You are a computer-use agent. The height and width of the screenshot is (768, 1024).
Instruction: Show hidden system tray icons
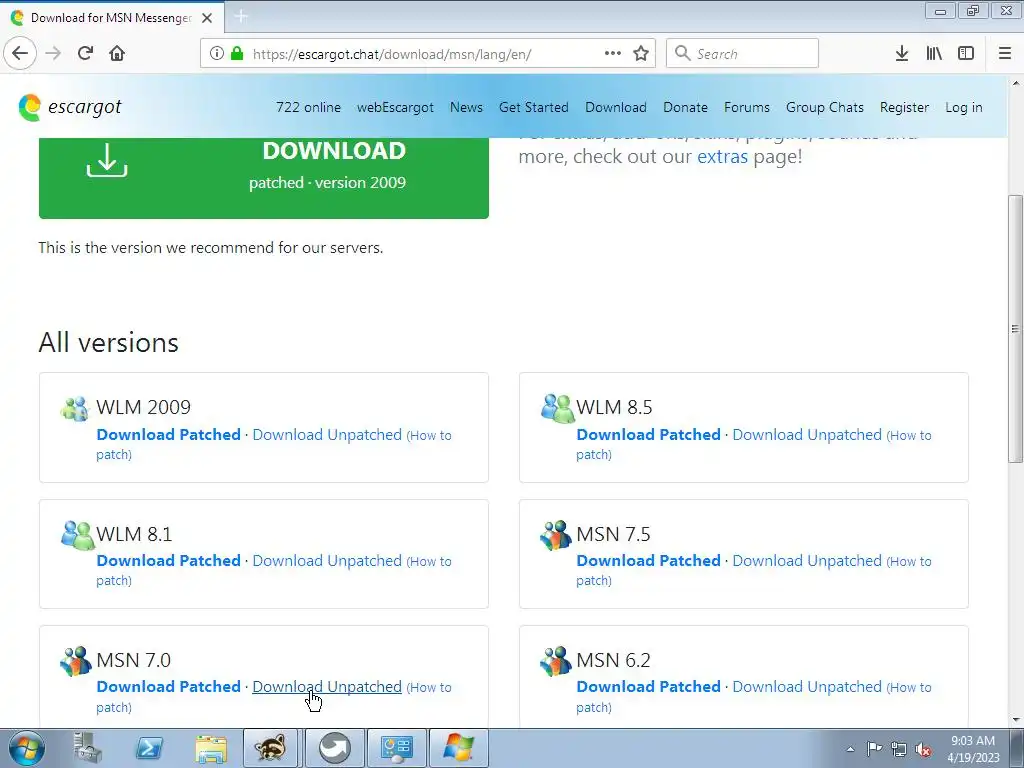pyautogui.click(x=850, y=749)
